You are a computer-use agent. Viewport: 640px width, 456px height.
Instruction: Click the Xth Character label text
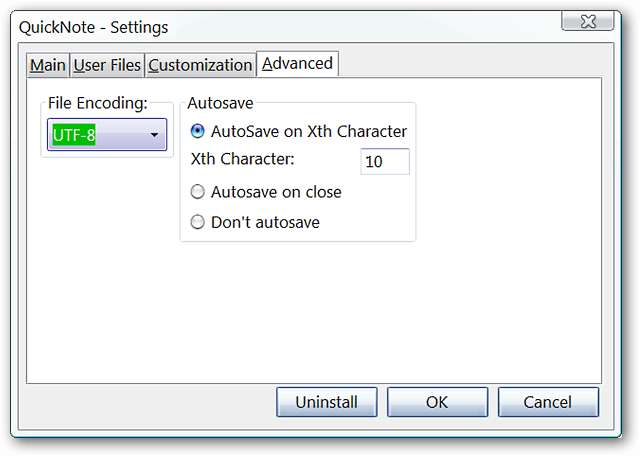click(x=250, y=159)
